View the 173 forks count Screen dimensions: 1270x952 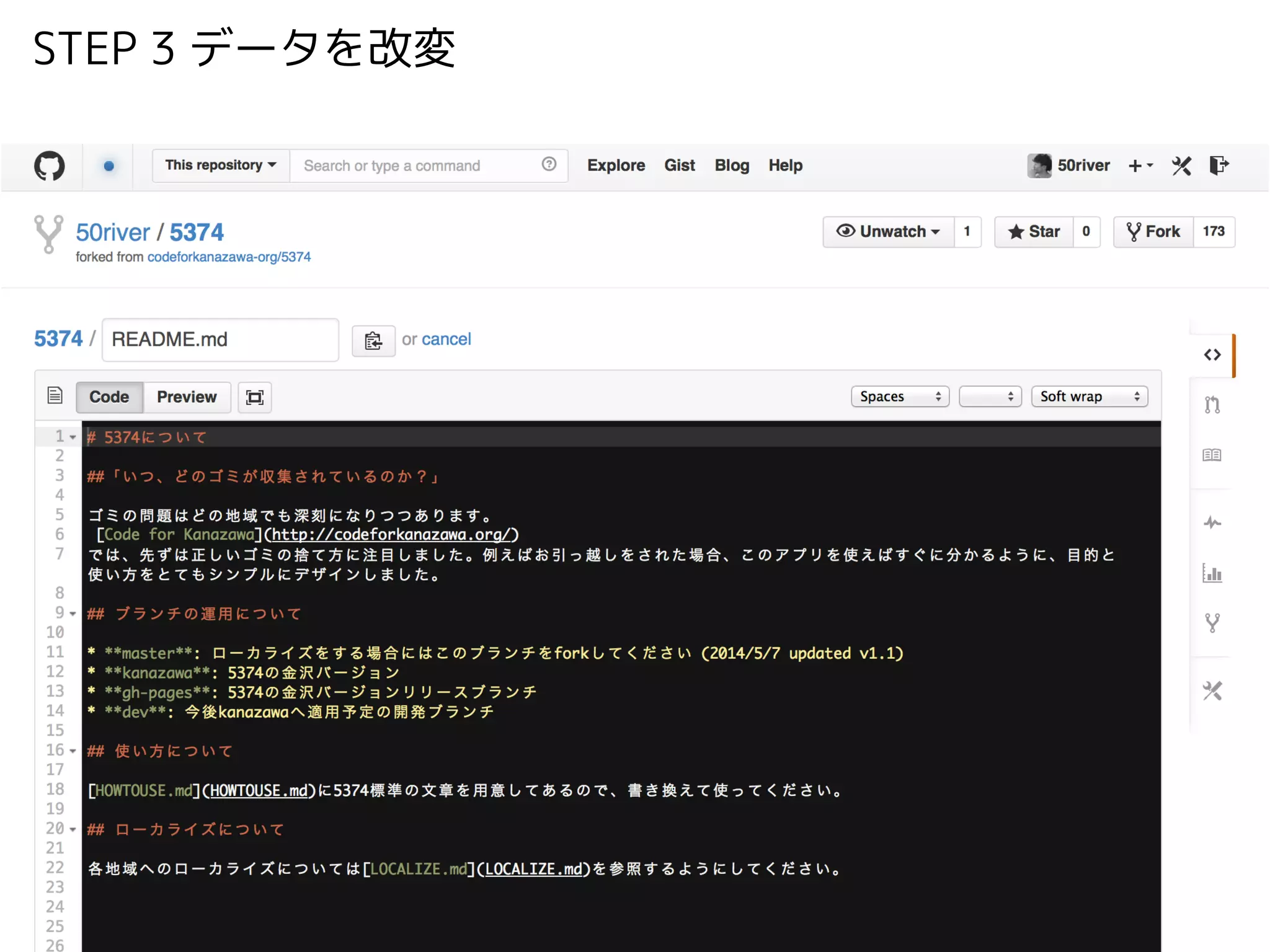tap(1214, 232)
